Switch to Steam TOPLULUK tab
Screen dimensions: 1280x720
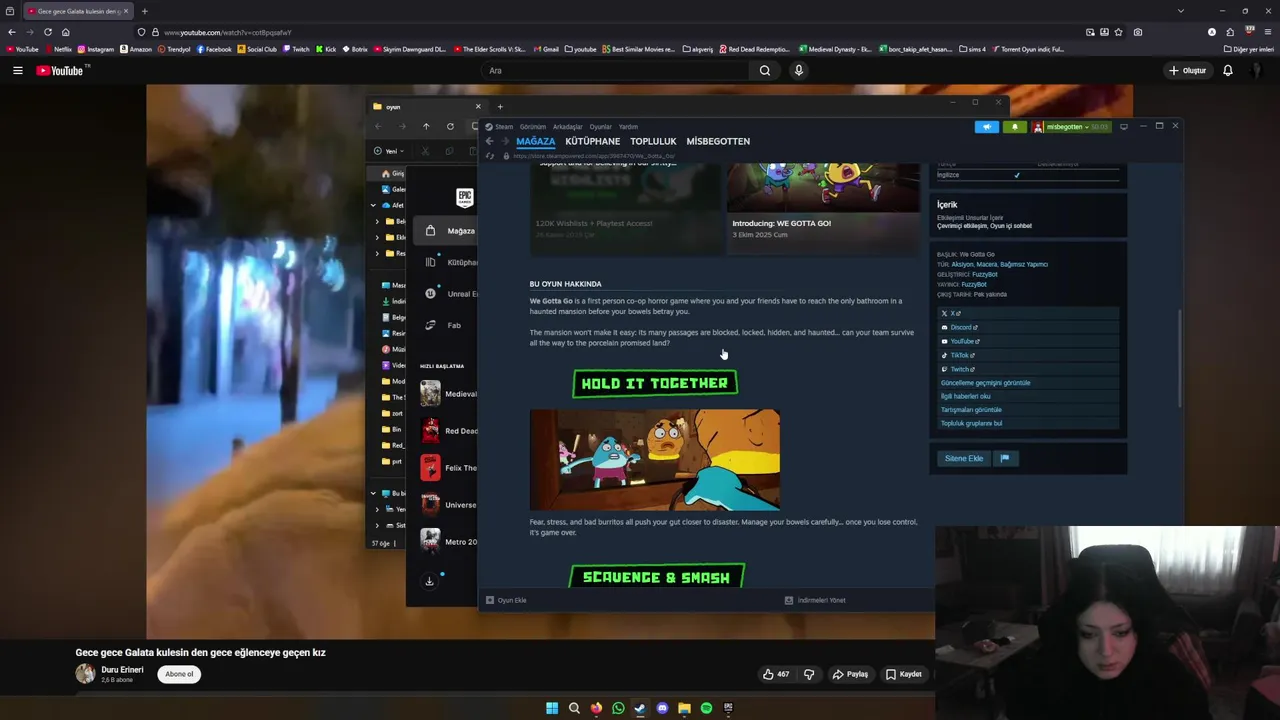653,141
